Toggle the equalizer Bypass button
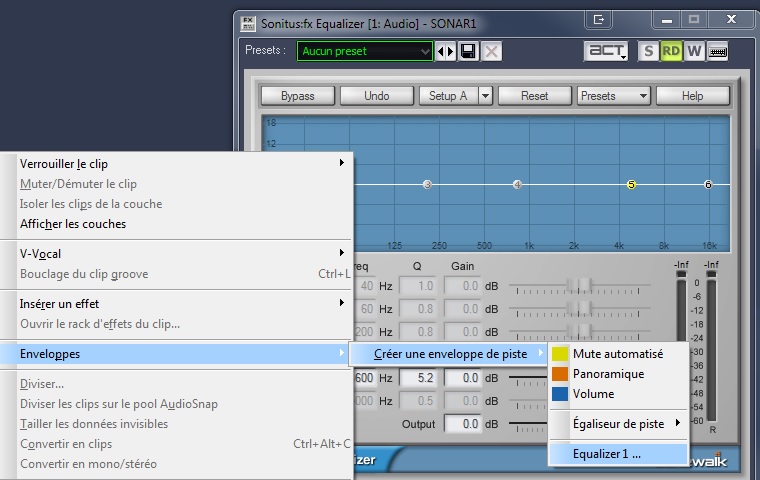The image size is (760, 480). pyautogui.click(x=298, y=96)
